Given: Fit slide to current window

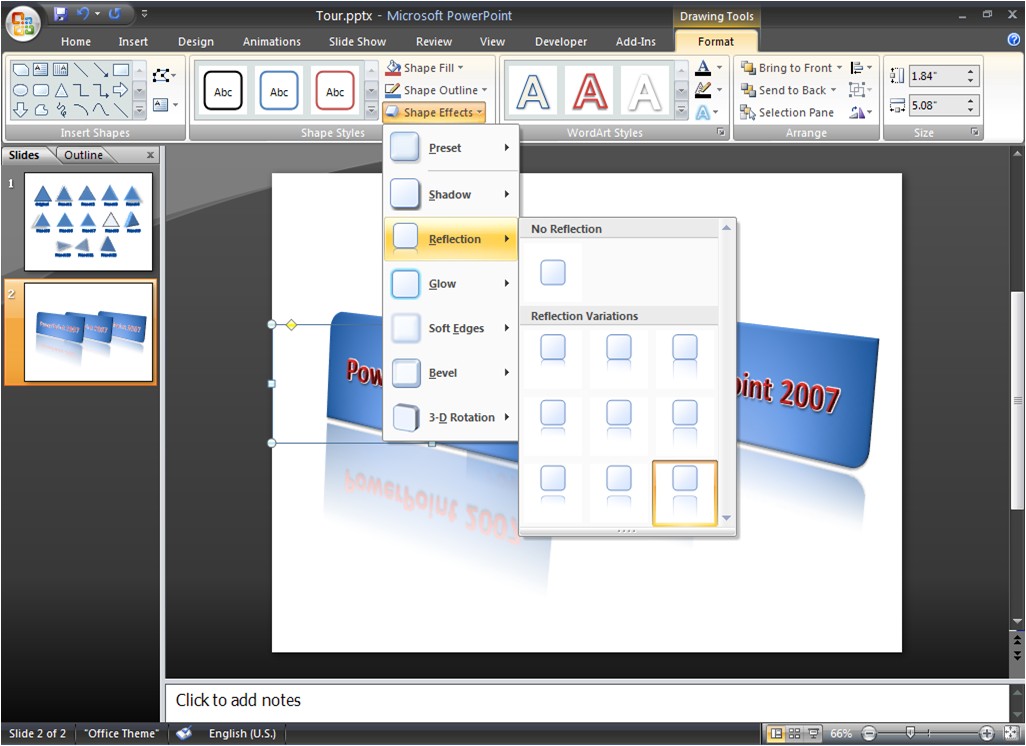Looking at the screenshot, I should (x=1012, y=734).
